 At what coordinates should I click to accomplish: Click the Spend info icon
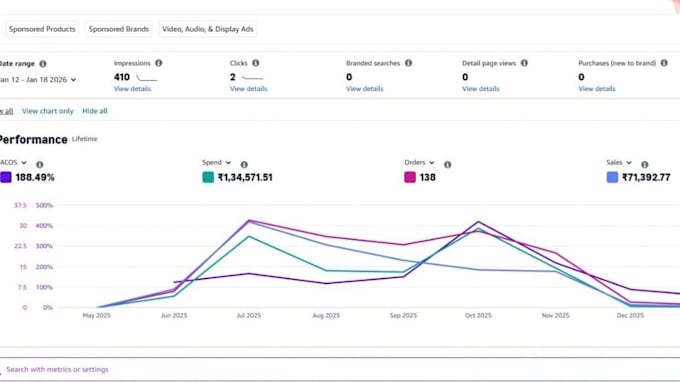coord(244,165)
